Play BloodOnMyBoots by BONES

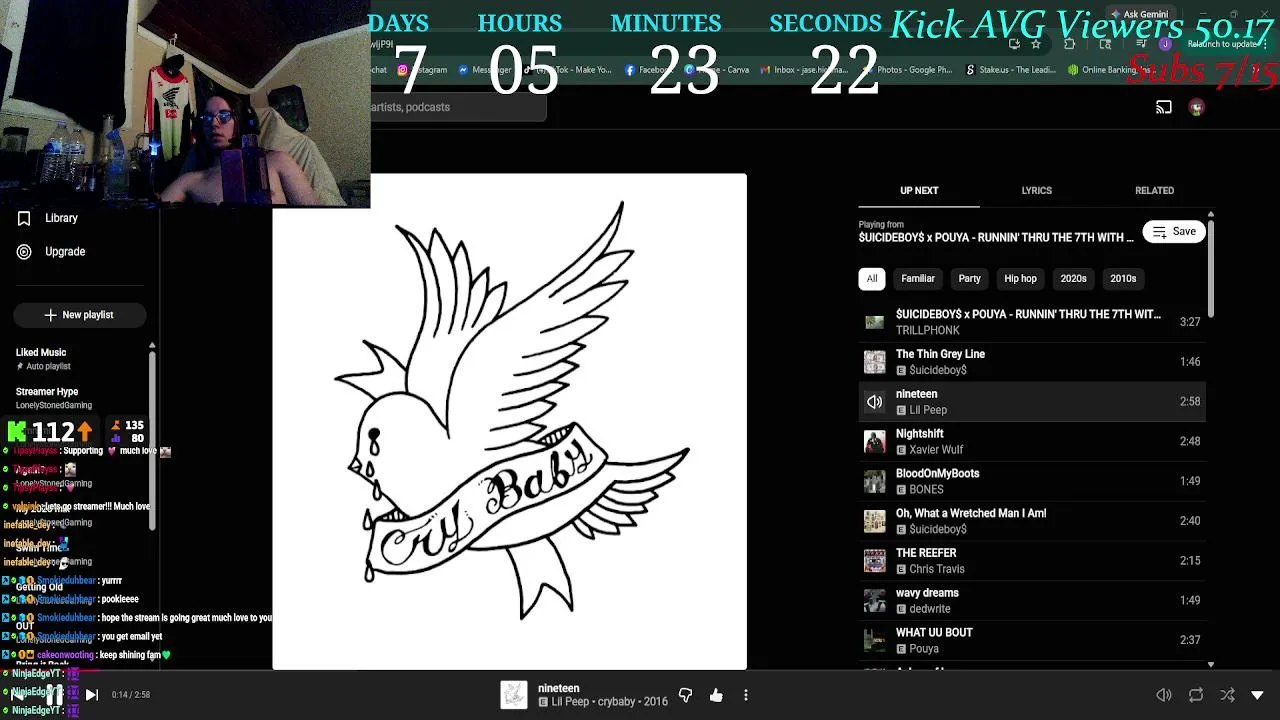[x=1032, y=481]
